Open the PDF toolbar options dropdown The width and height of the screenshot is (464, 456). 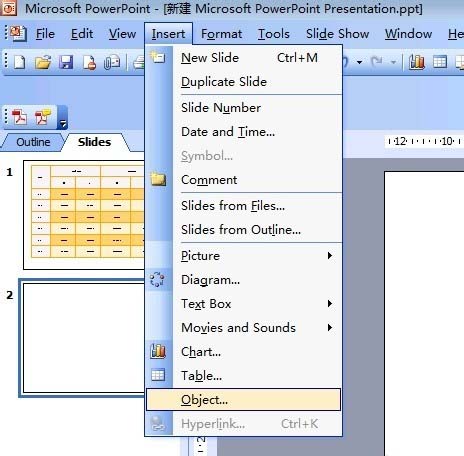pyautogui.click(x=63, y=117)
